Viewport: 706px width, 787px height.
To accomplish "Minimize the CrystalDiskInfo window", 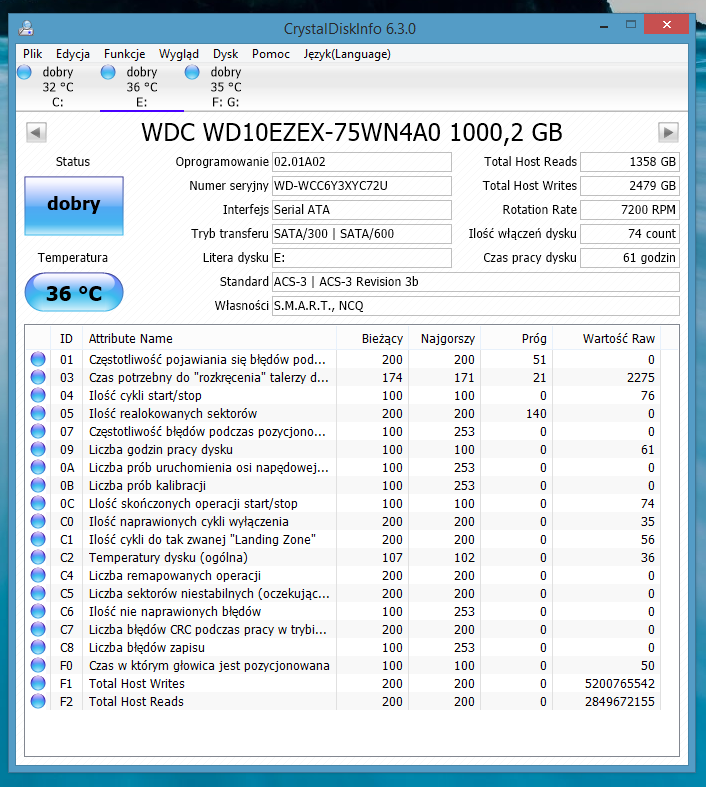I will (x=604, y=26).
